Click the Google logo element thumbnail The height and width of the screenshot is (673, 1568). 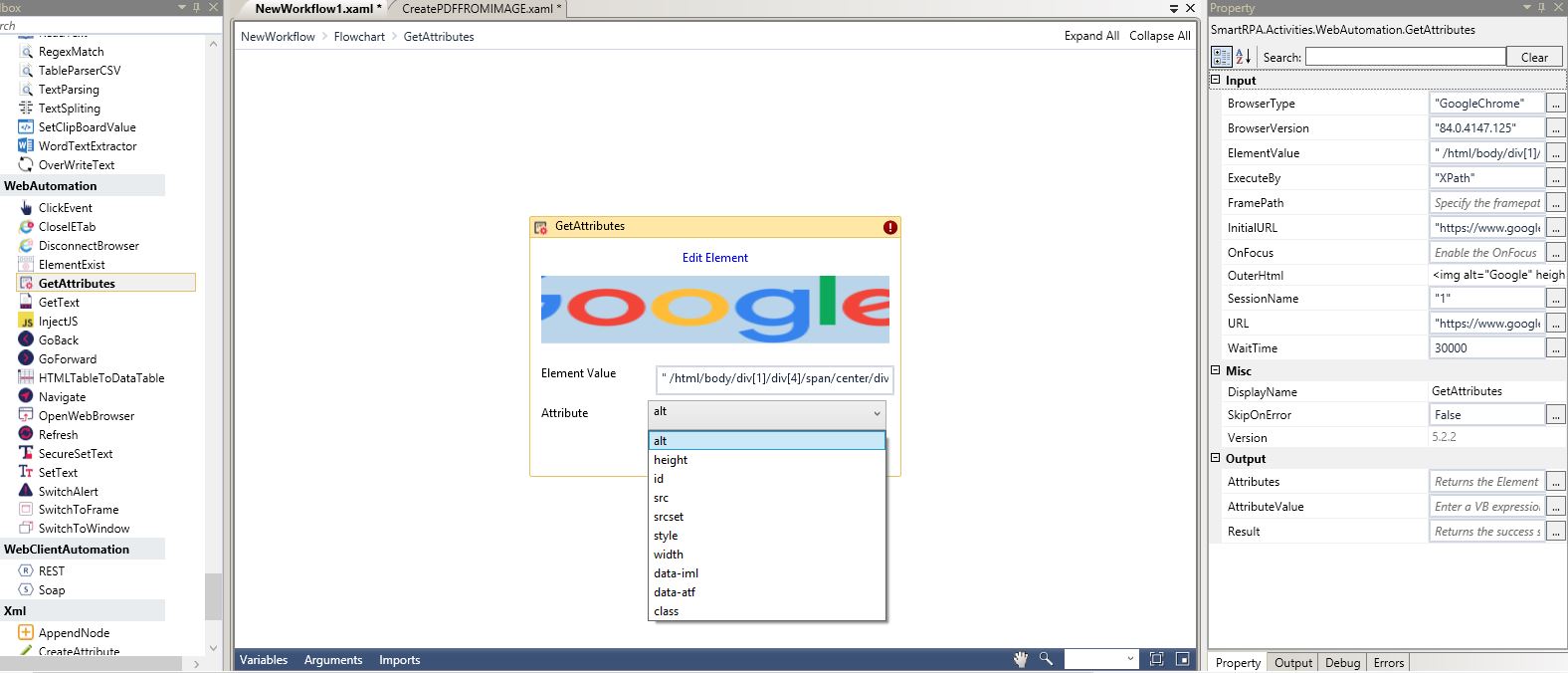pos(714,310)
